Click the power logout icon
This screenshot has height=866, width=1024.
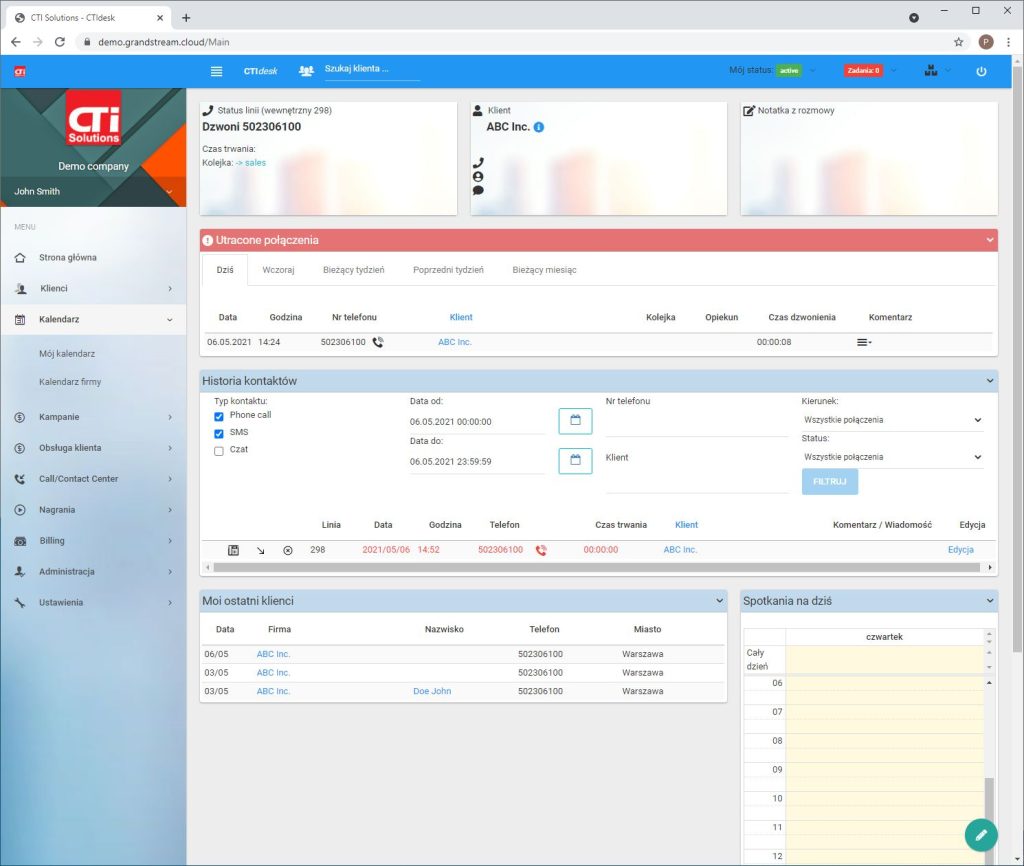pyautogui.click(x=980, y=71)
